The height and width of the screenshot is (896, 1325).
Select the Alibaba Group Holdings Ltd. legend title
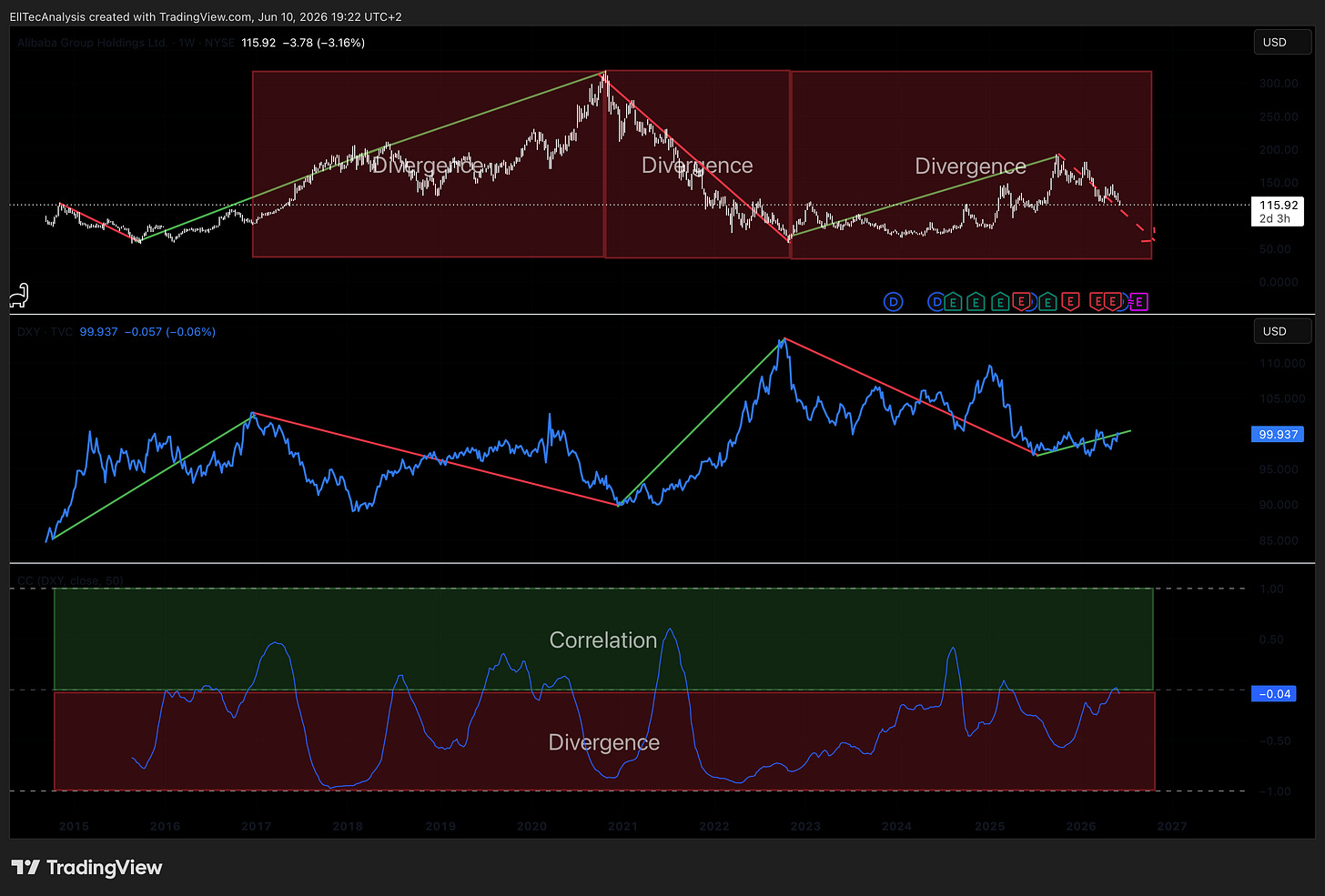click(x=92, y=43)
